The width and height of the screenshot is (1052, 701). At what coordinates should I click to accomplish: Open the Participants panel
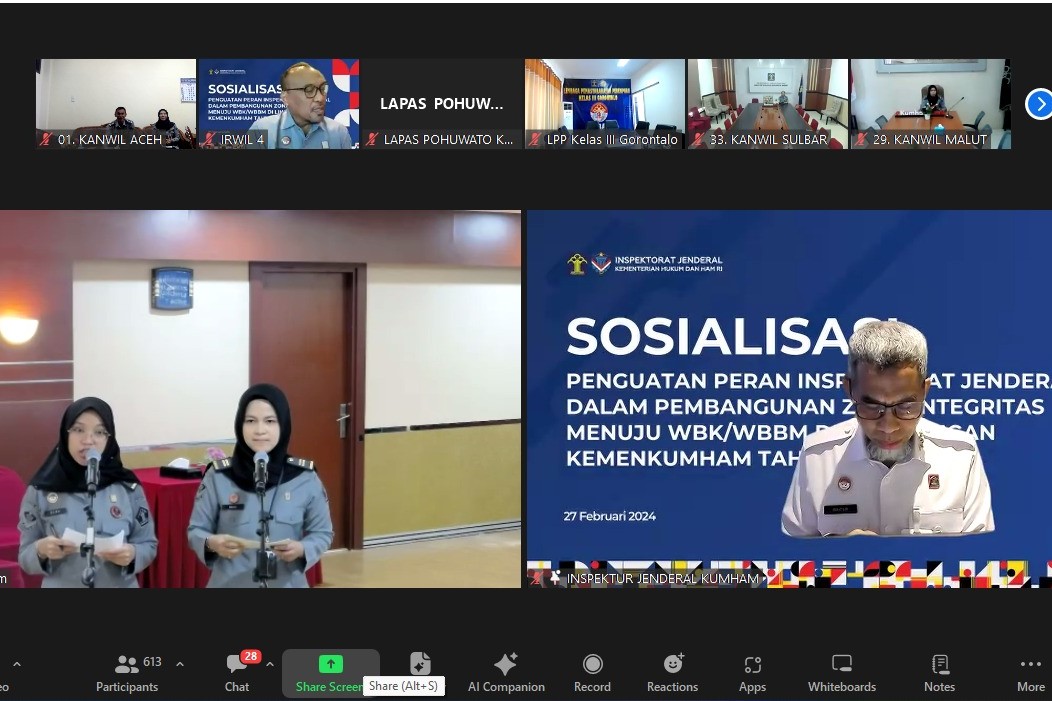pyautogui.click(x=127, y=673)
